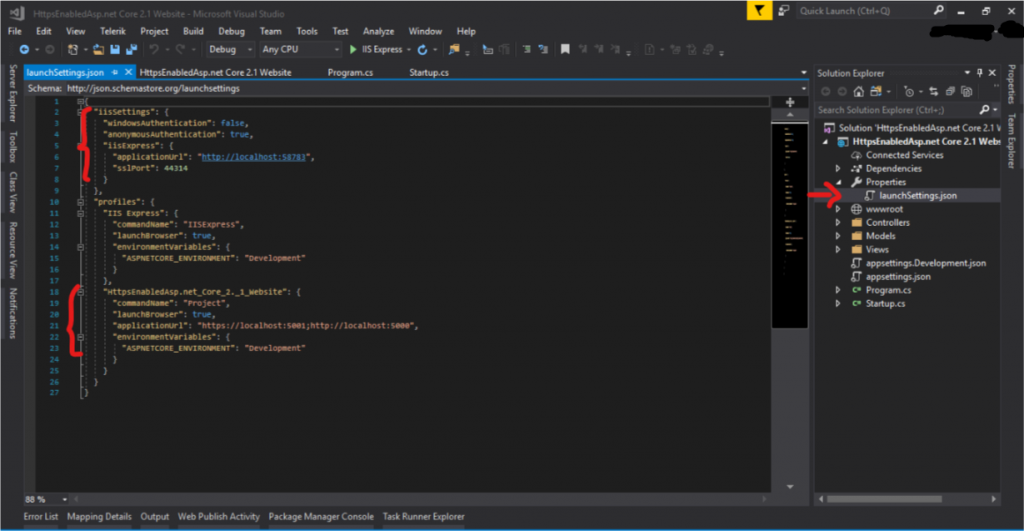Close the launchSettings.json editor tab
The image size is (1024, 531).
129,72
